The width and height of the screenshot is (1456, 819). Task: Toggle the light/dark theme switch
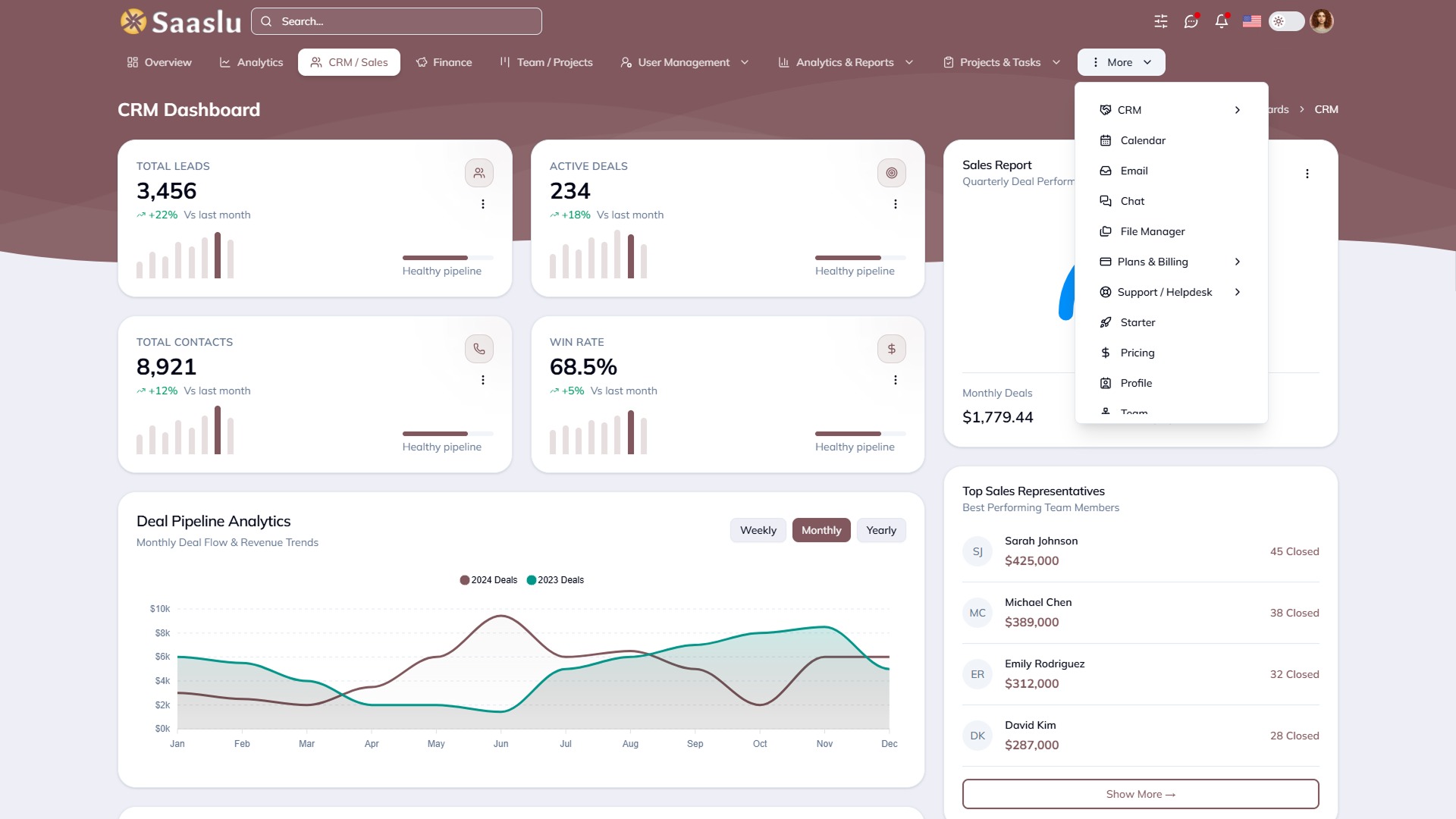[1287, 21]
